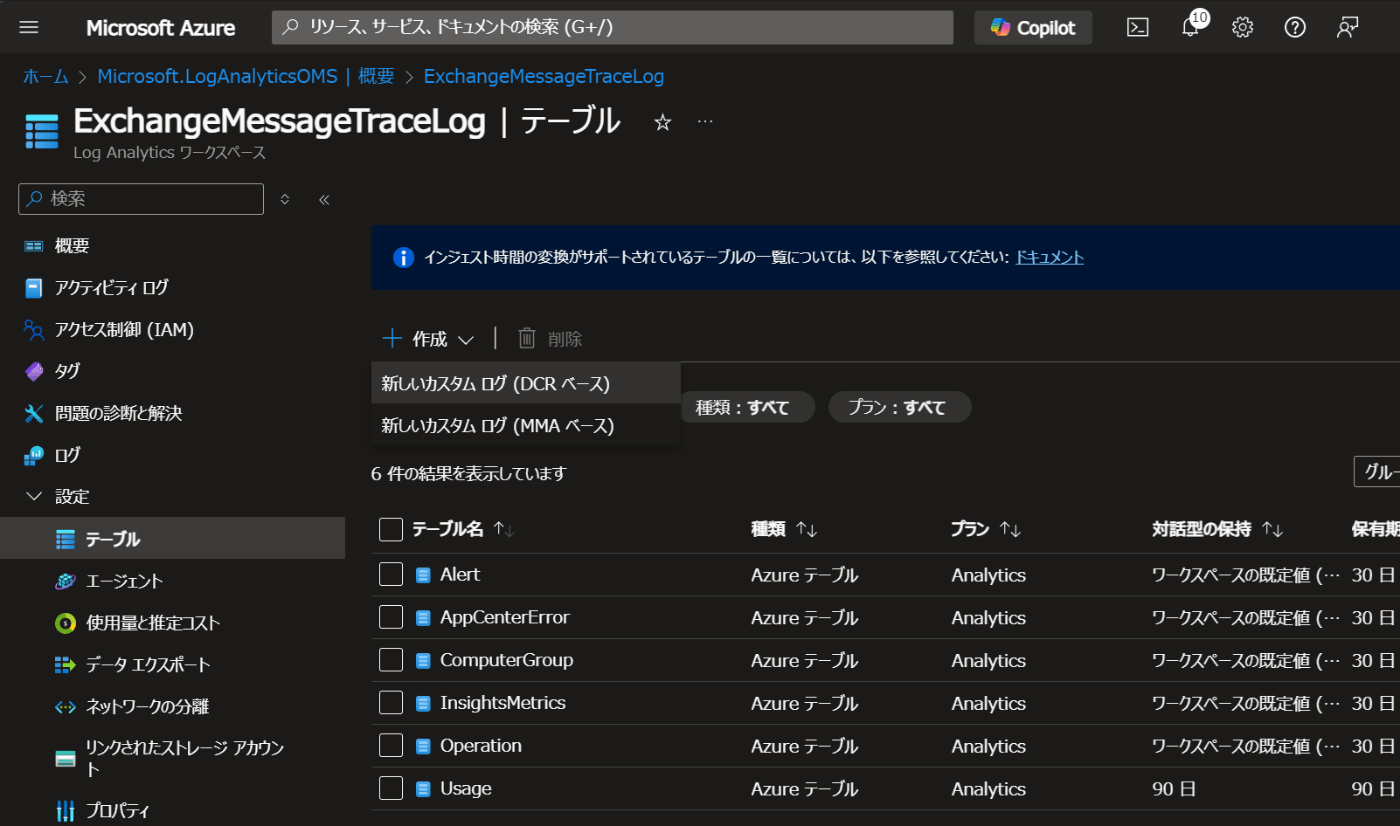The height and width of the screenshot is (826, 1400).
Task: Click the アクセス制御 (IAM) icon
Action: 34,330
